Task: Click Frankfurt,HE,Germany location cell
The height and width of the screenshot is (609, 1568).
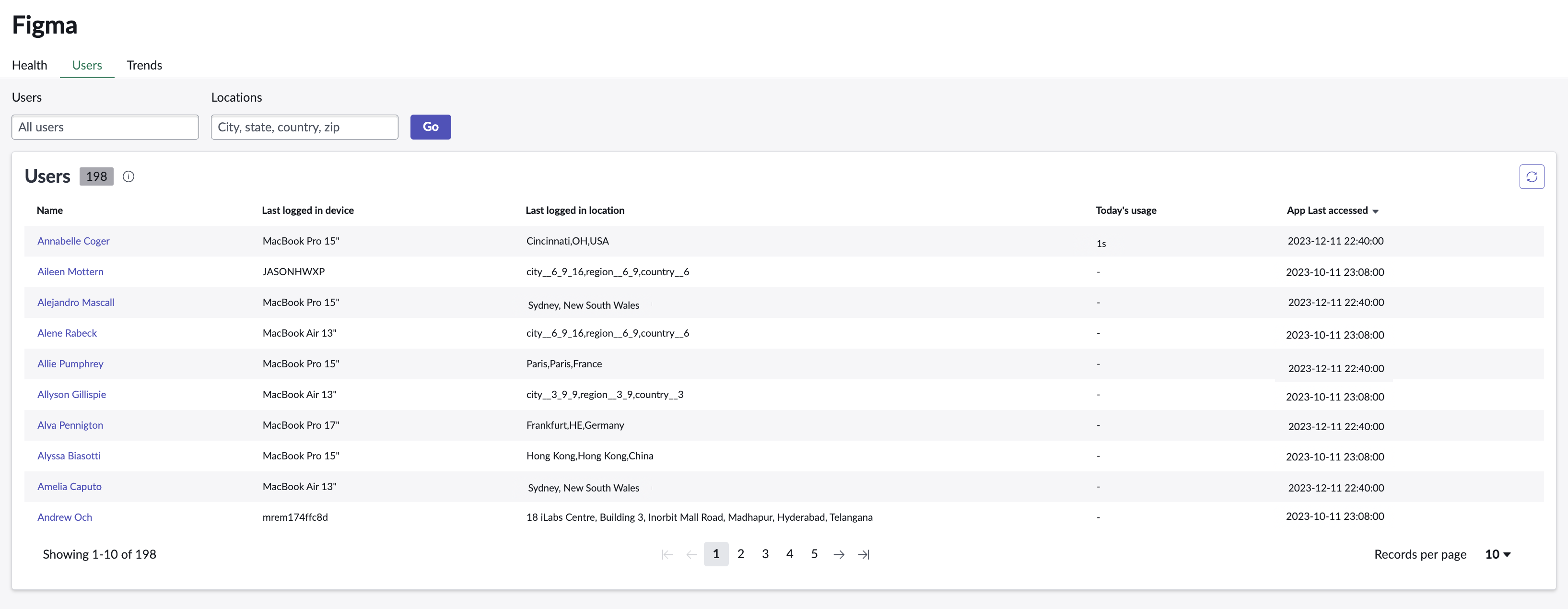Action: (x=575, y=425)
